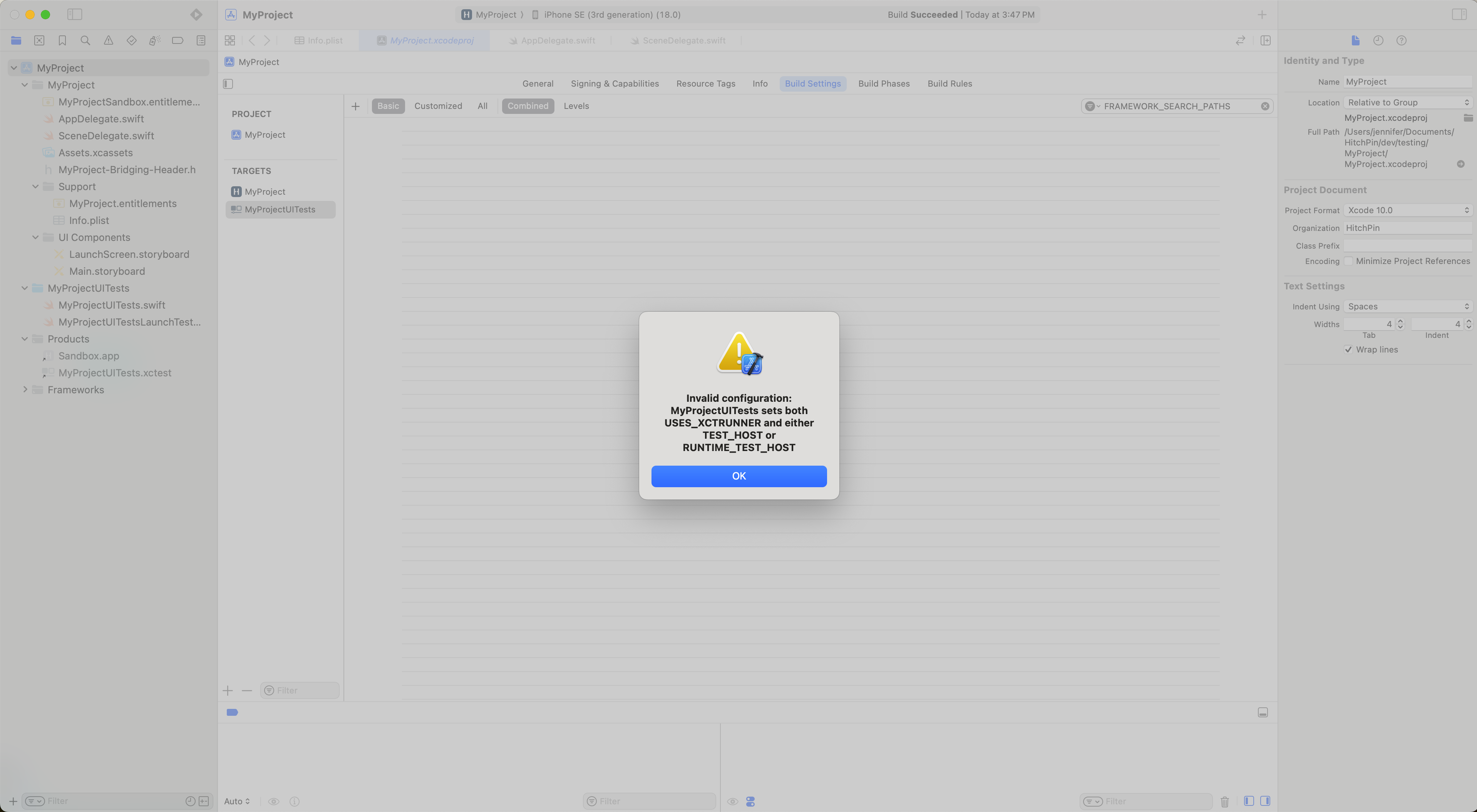Open the Project Format dropdown
The width and height of the screenshot is (1477, 812).
[x=1408, y=210]
